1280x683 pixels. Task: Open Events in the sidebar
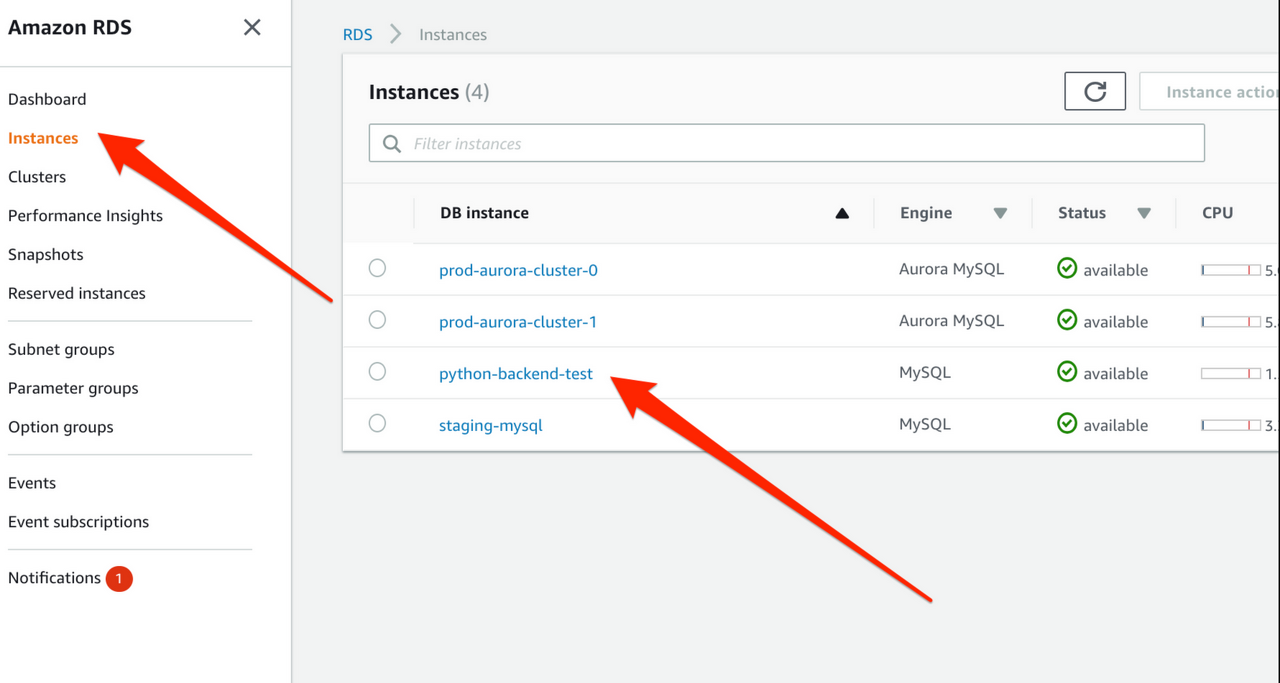[x=32, y=483]
